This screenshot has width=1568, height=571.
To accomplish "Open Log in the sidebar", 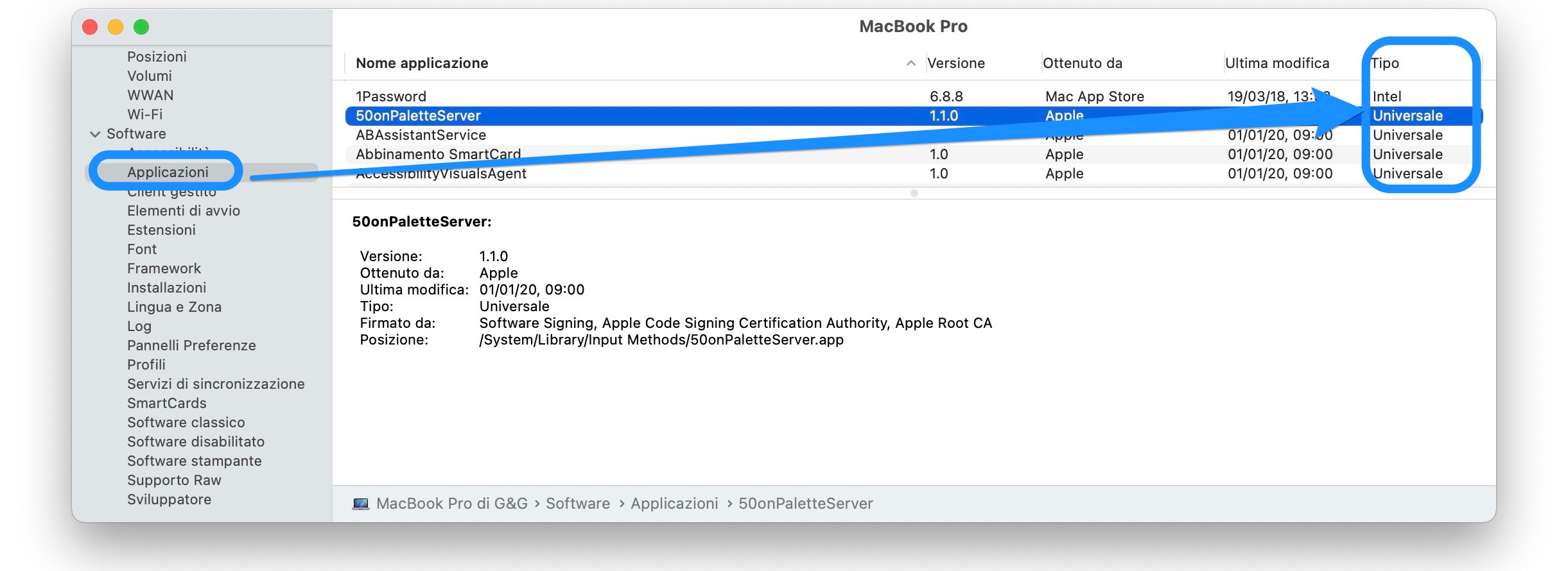I will [x=139, y=326].
